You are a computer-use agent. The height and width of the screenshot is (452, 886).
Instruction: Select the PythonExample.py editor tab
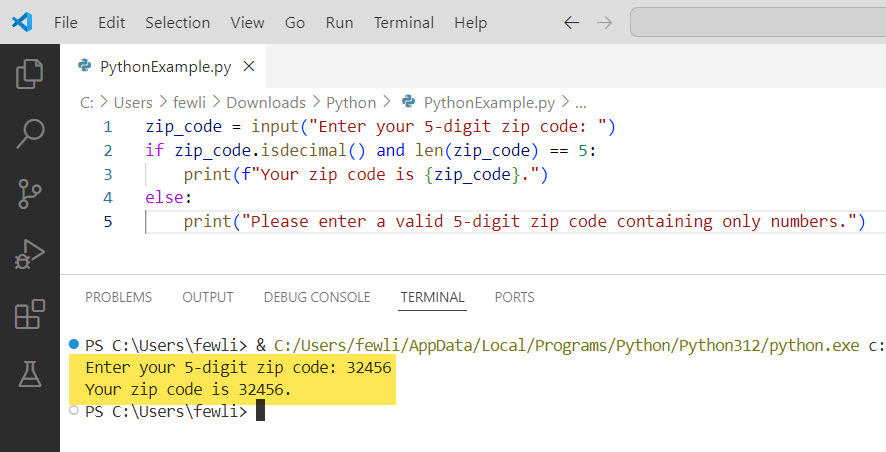tap(163, 67)
